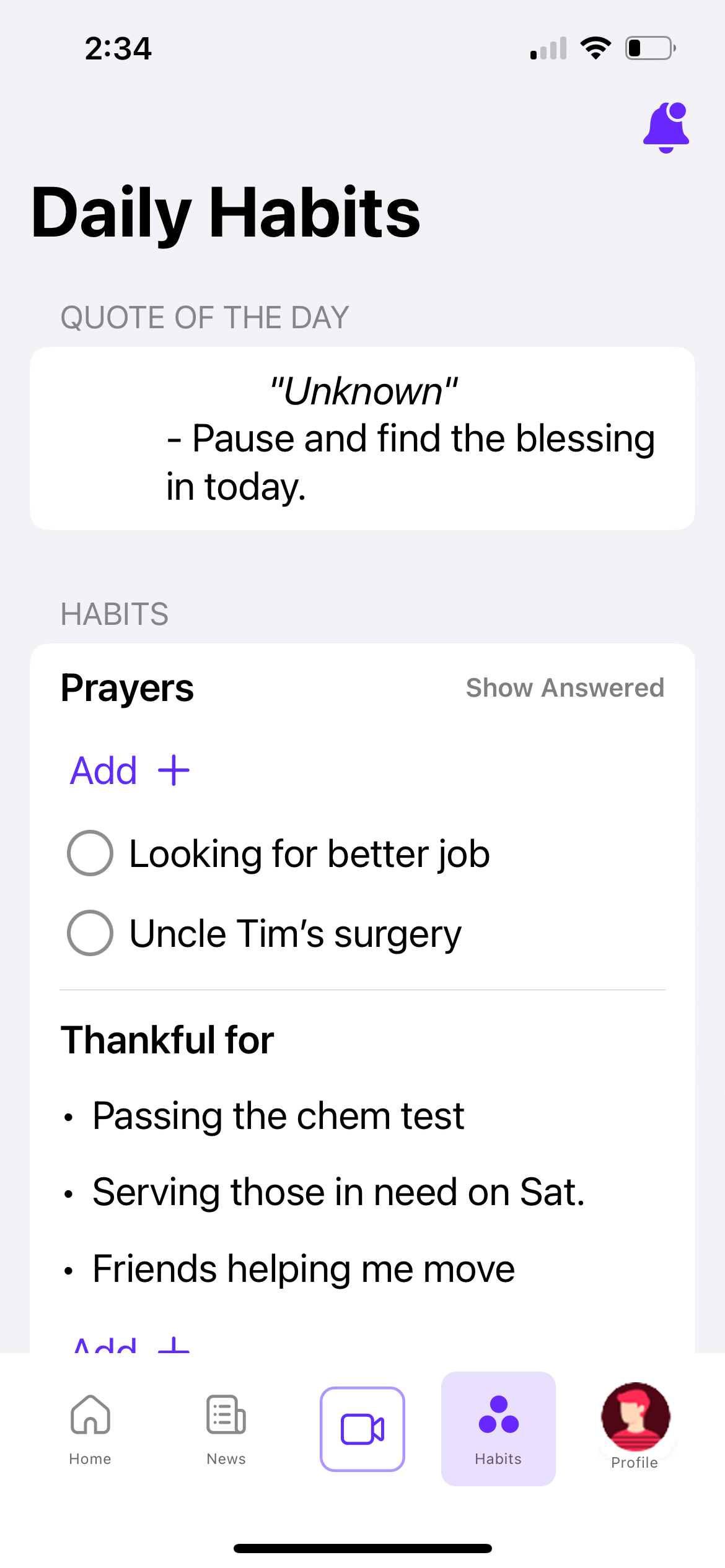Add a new prayer
This screenshot has width=725, height=1568.
click(x=104, y=770)
